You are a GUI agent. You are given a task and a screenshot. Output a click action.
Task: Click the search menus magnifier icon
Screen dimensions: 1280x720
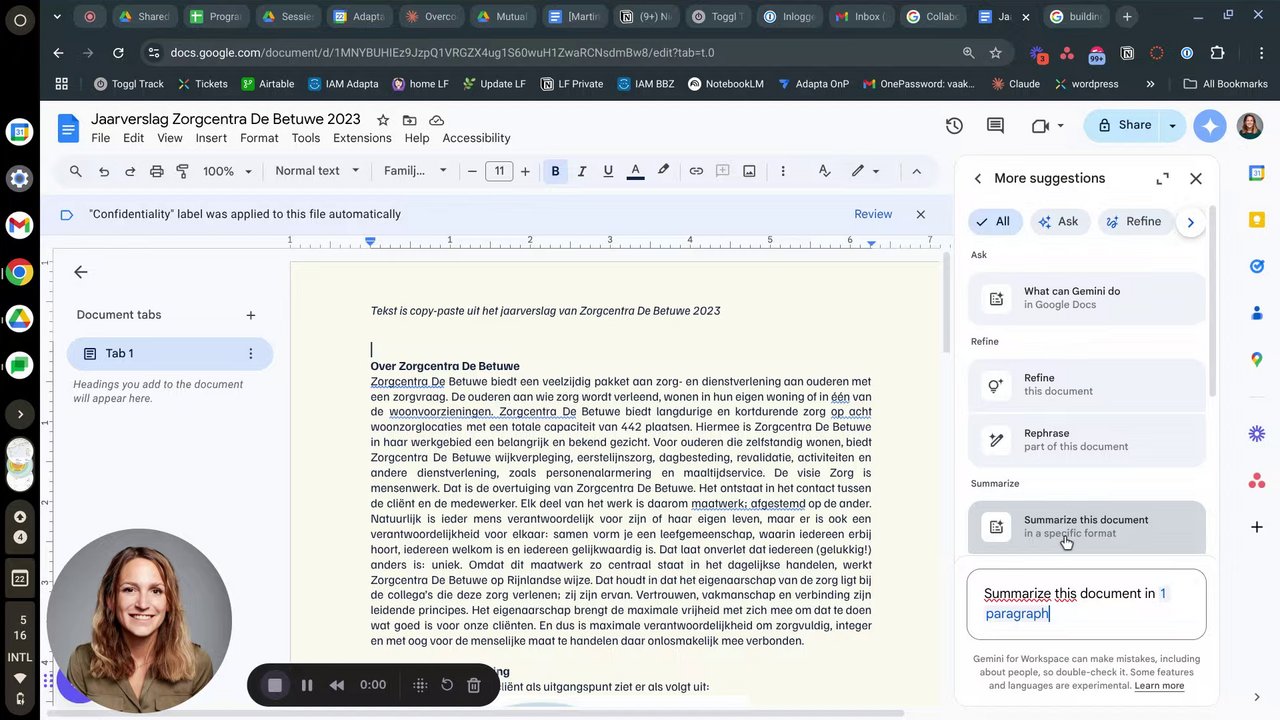click(x=75, y=171)
